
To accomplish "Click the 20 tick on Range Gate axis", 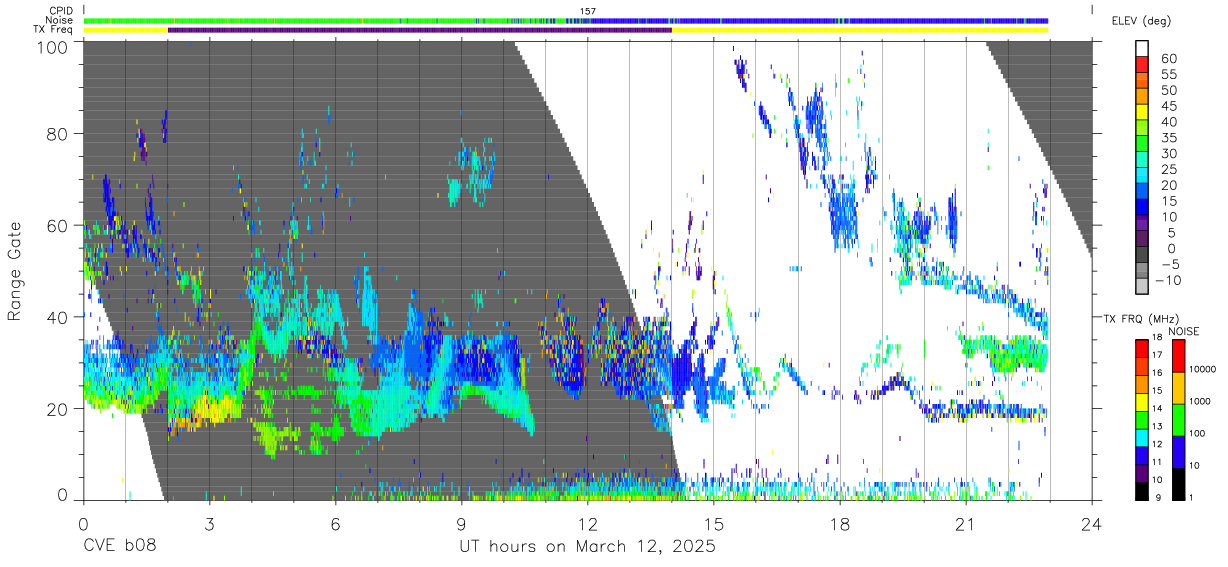I will pyautogui.click(x=58, y=409).
